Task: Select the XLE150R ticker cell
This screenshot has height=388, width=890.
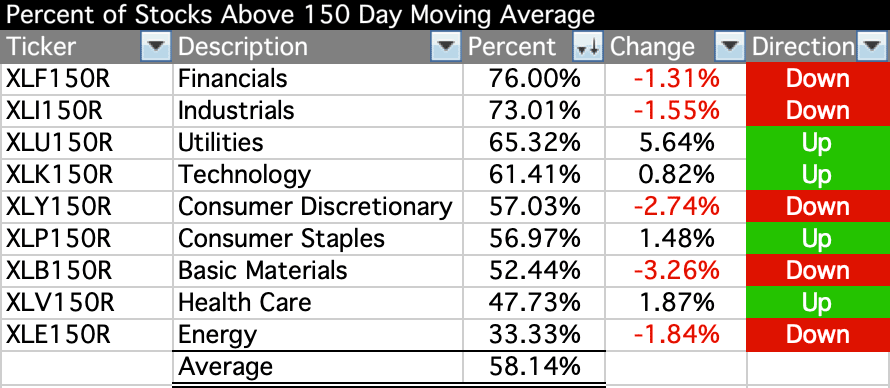Action: 87,334
